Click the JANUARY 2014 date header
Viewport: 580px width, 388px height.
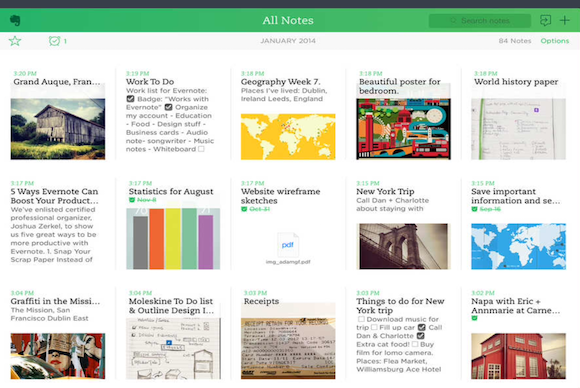288,41
